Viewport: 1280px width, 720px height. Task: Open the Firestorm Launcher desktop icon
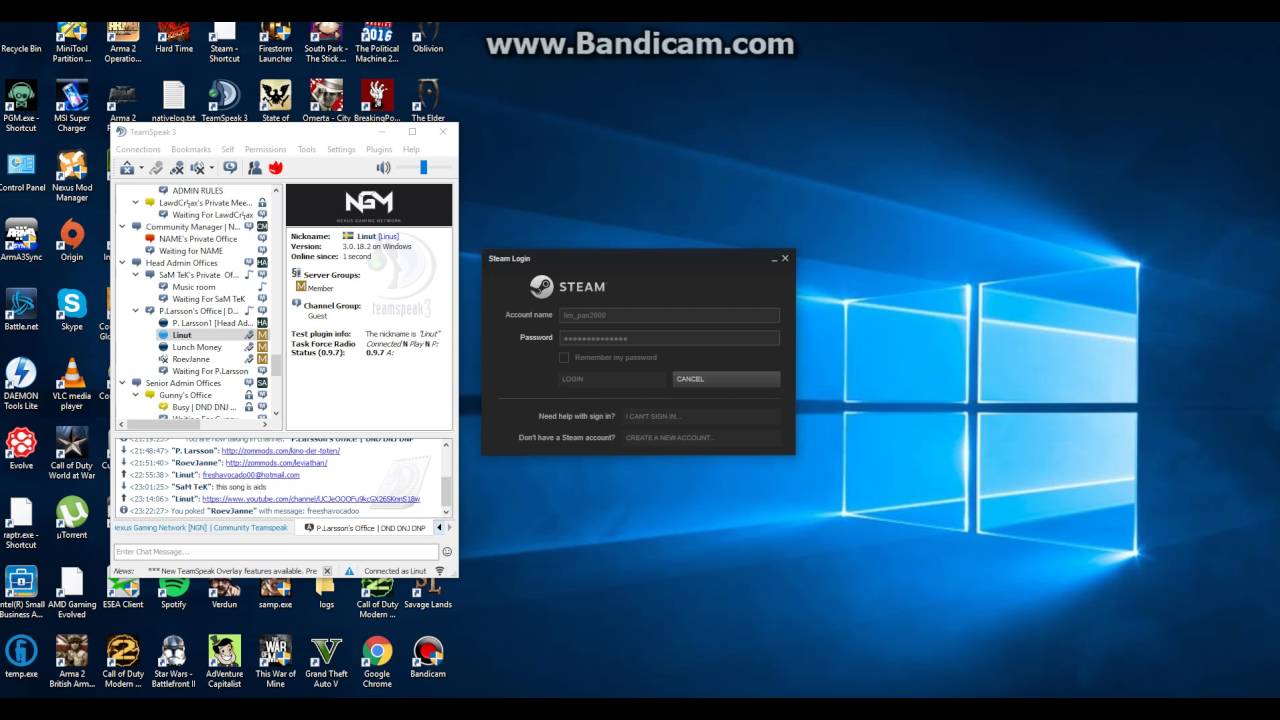pos(275,43)
